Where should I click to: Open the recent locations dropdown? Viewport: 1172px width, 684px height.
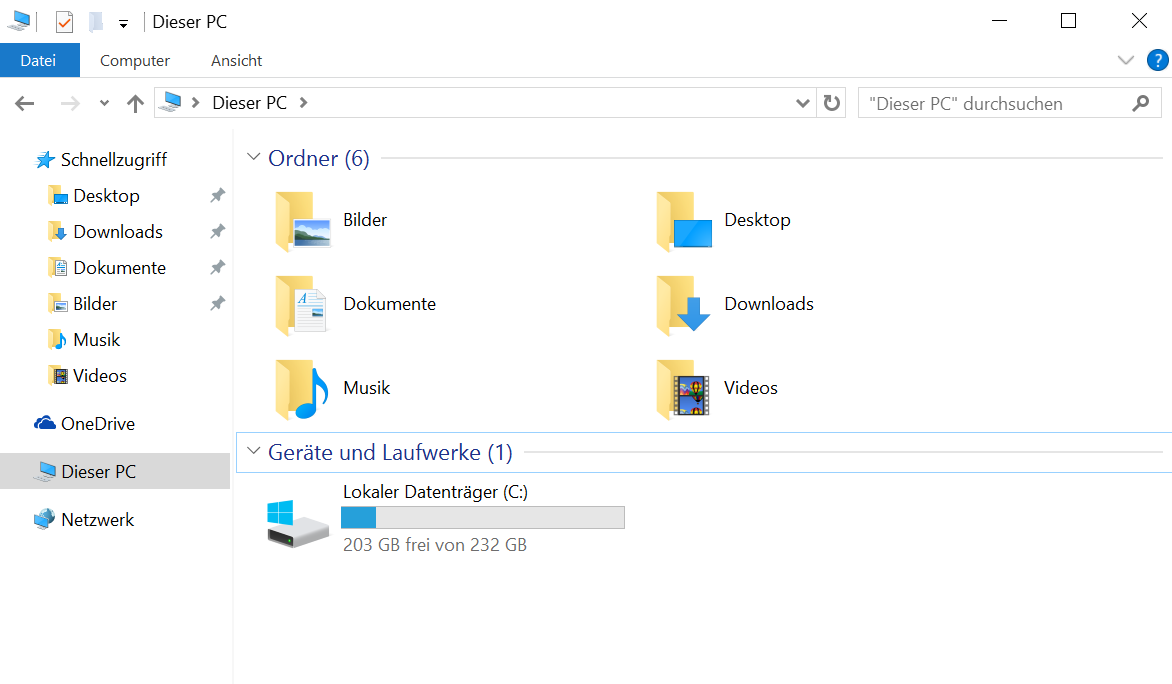coord(104,103)
